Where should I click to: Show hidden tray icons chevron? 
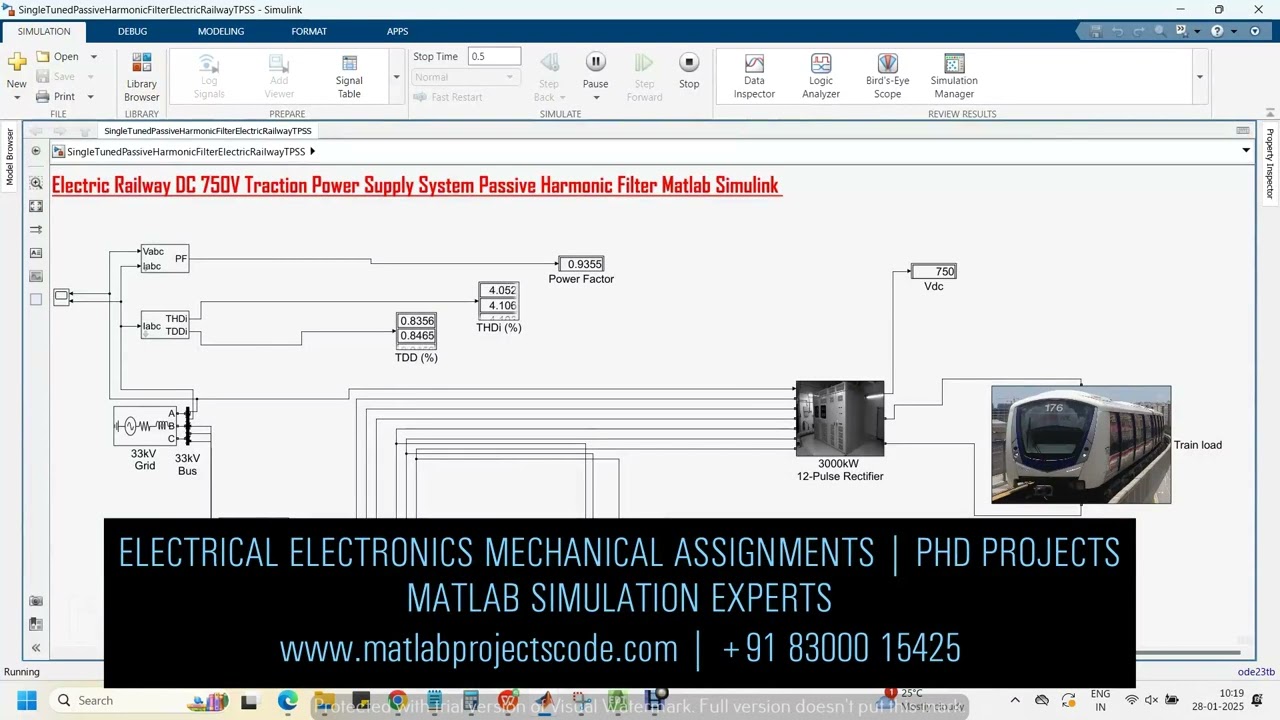[1015, 700]
